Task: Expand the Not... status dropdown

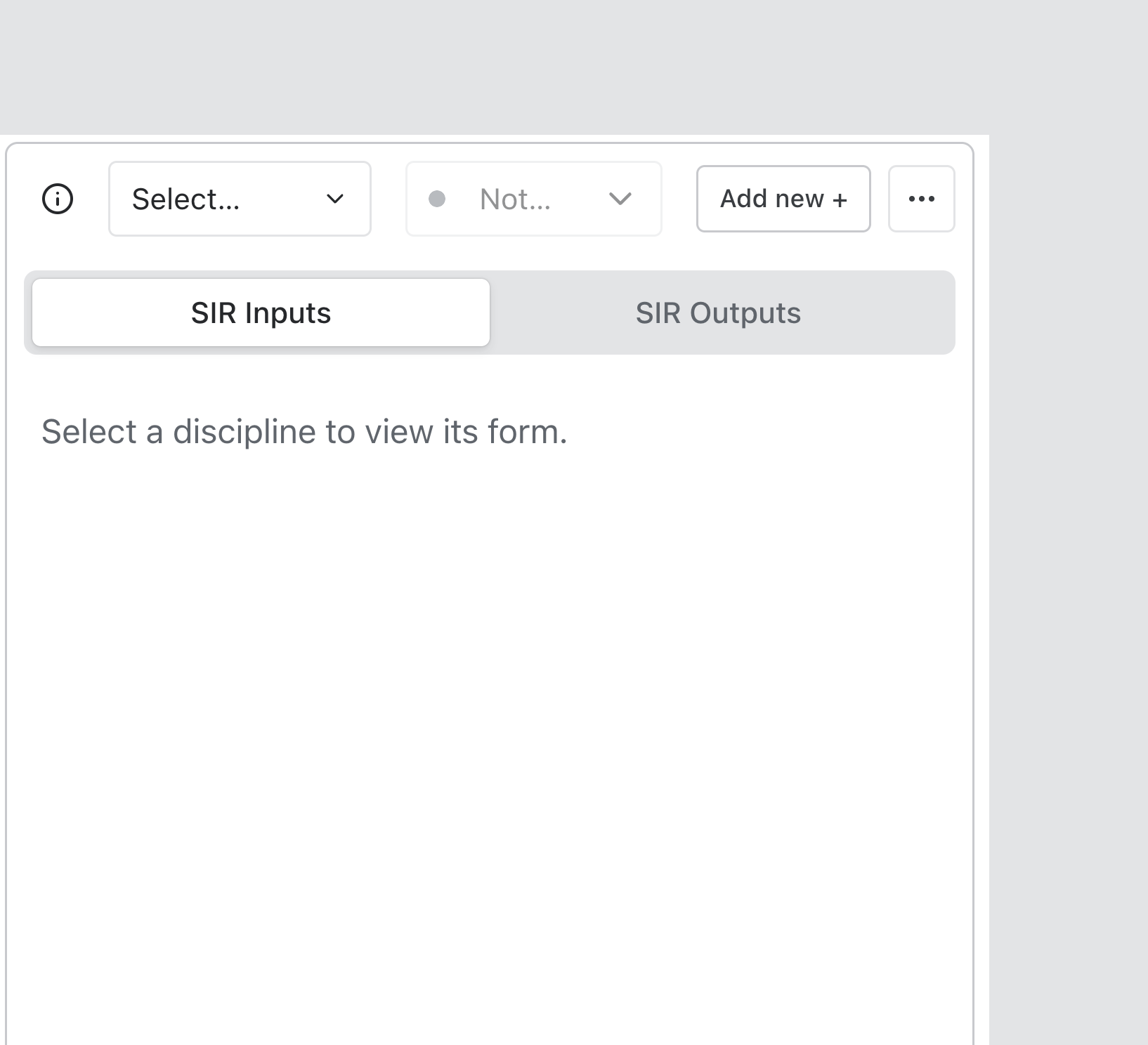Action: (x=533, y=199)
